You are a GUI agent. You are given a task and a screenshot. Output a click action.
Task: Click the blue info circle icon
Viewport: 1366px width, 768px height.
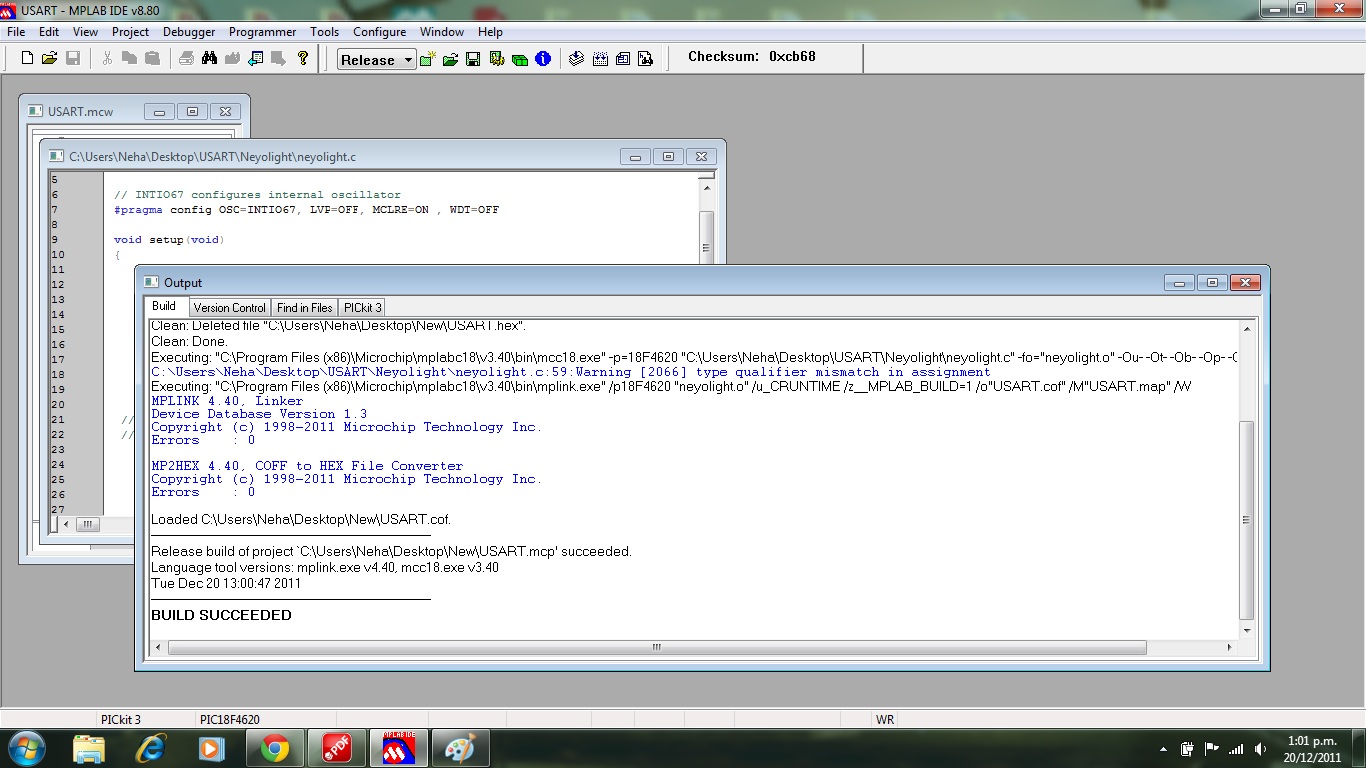click(543, 59)
